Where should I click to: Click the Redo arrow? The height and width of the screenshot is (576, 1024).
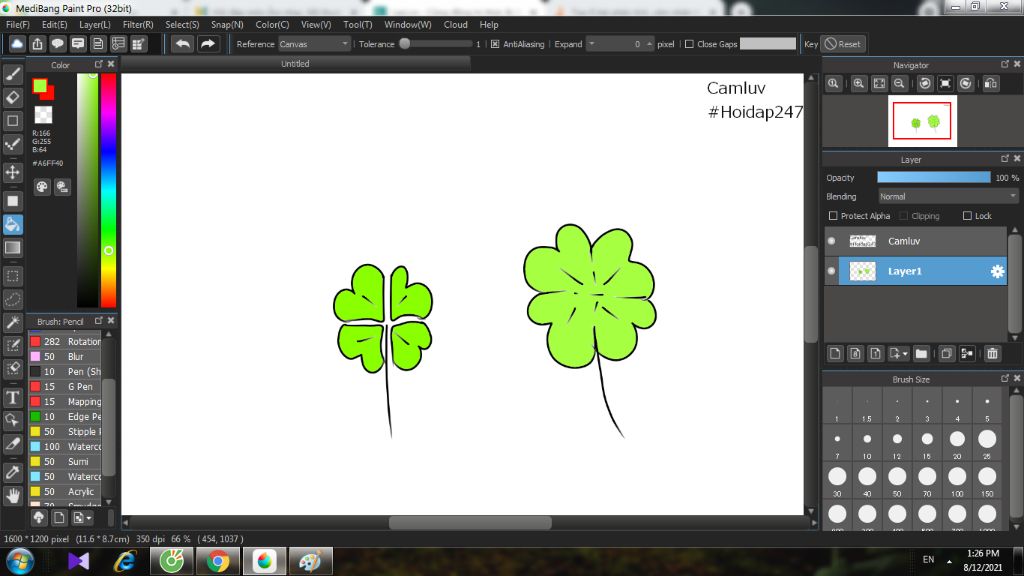pyautogui.click(x=208, y=44)
